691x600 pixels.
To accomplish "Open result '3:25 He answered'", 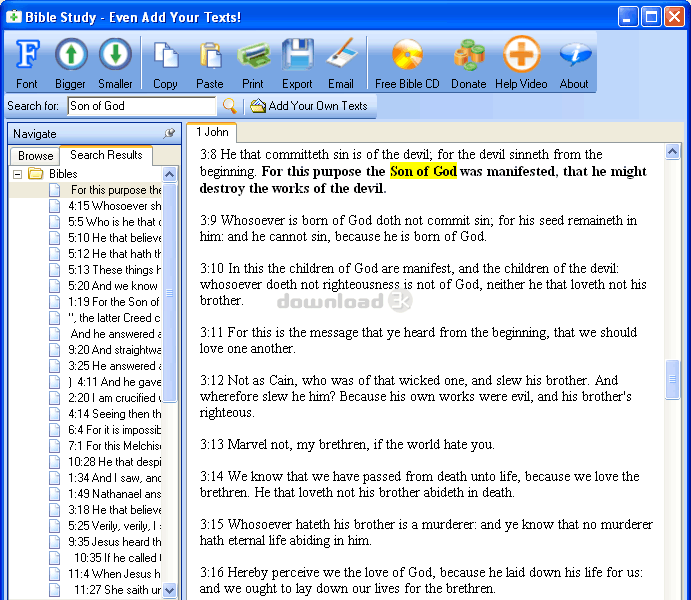I will [115, 366].
